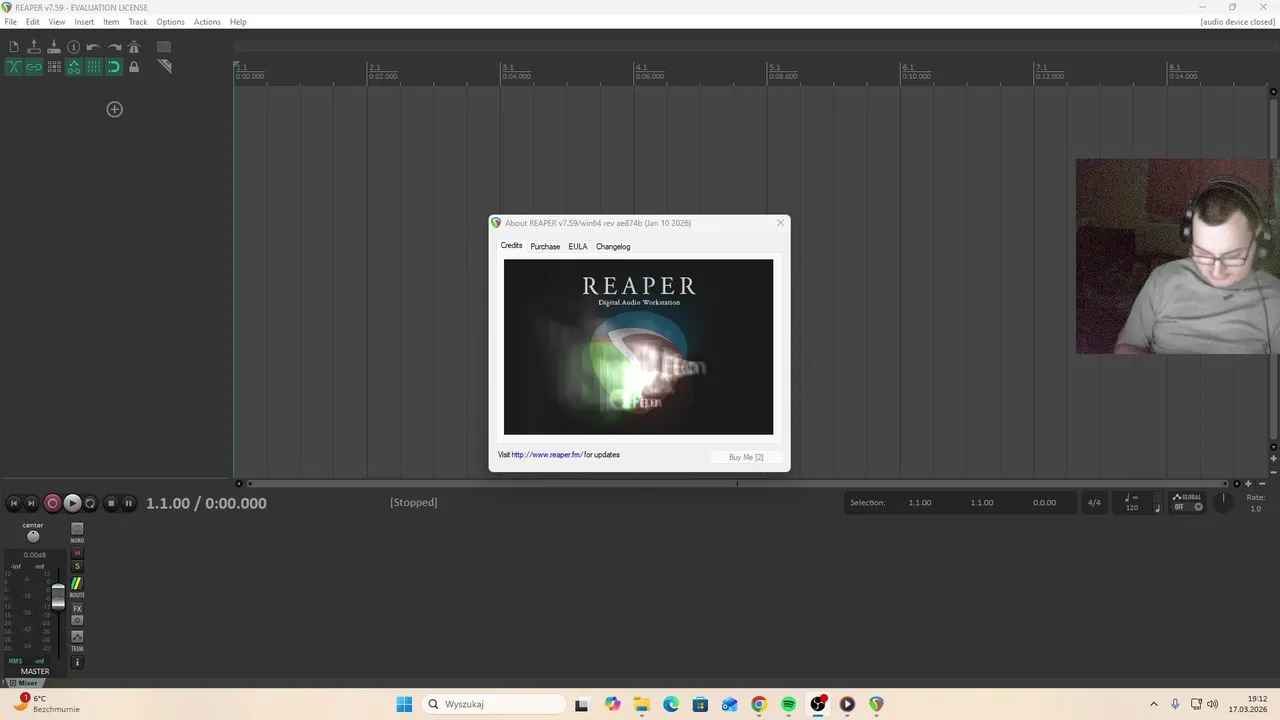The width and height of the screenshot is (1280, 720).
Task: Click the timeline ruler at marker 5.1
Action: click(x=773, y=68)
